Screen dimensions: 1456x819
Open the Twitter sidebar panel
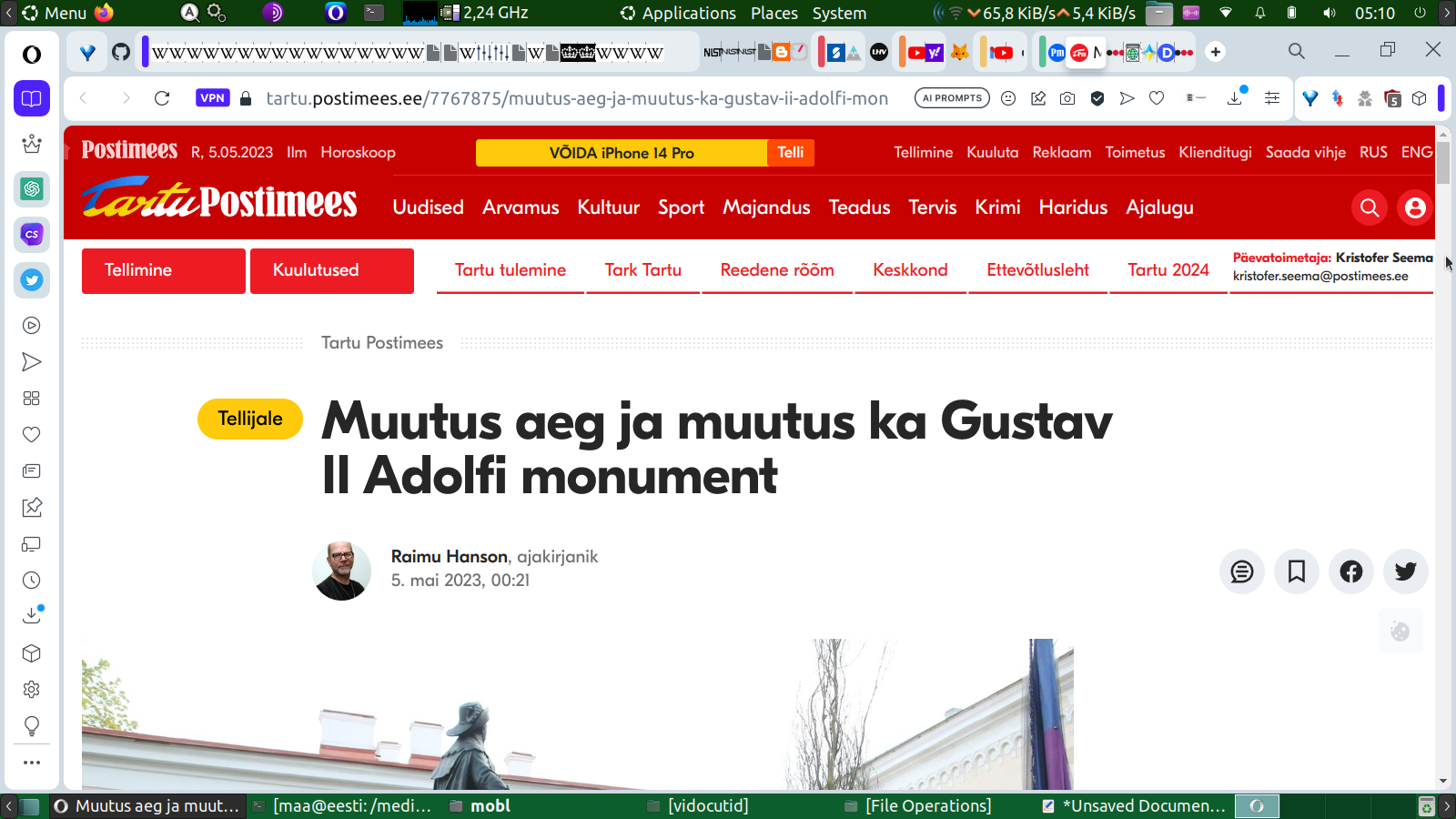32,279
